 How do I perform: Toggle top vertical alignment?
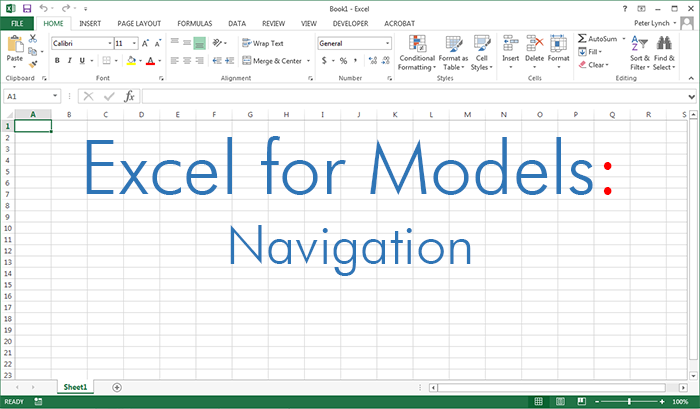click(x=175, y=43)
